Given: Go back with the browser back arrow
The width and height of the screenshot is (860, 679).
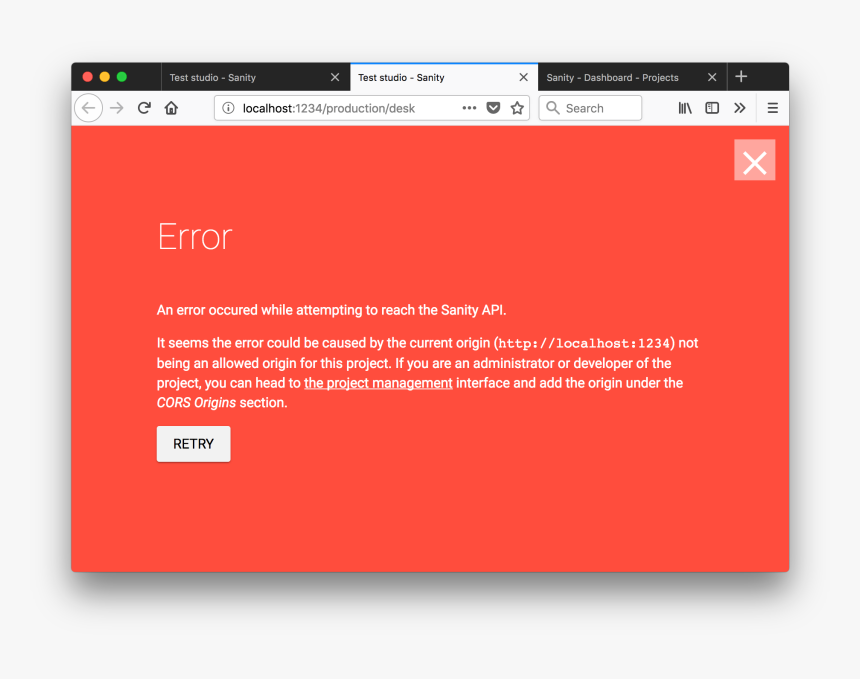Looking at the screenshot, I should coord(88,108).
